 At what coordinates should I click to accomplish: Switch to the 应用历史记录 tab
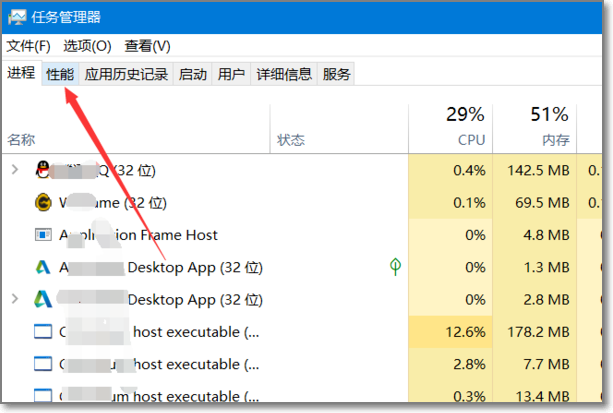126,74
